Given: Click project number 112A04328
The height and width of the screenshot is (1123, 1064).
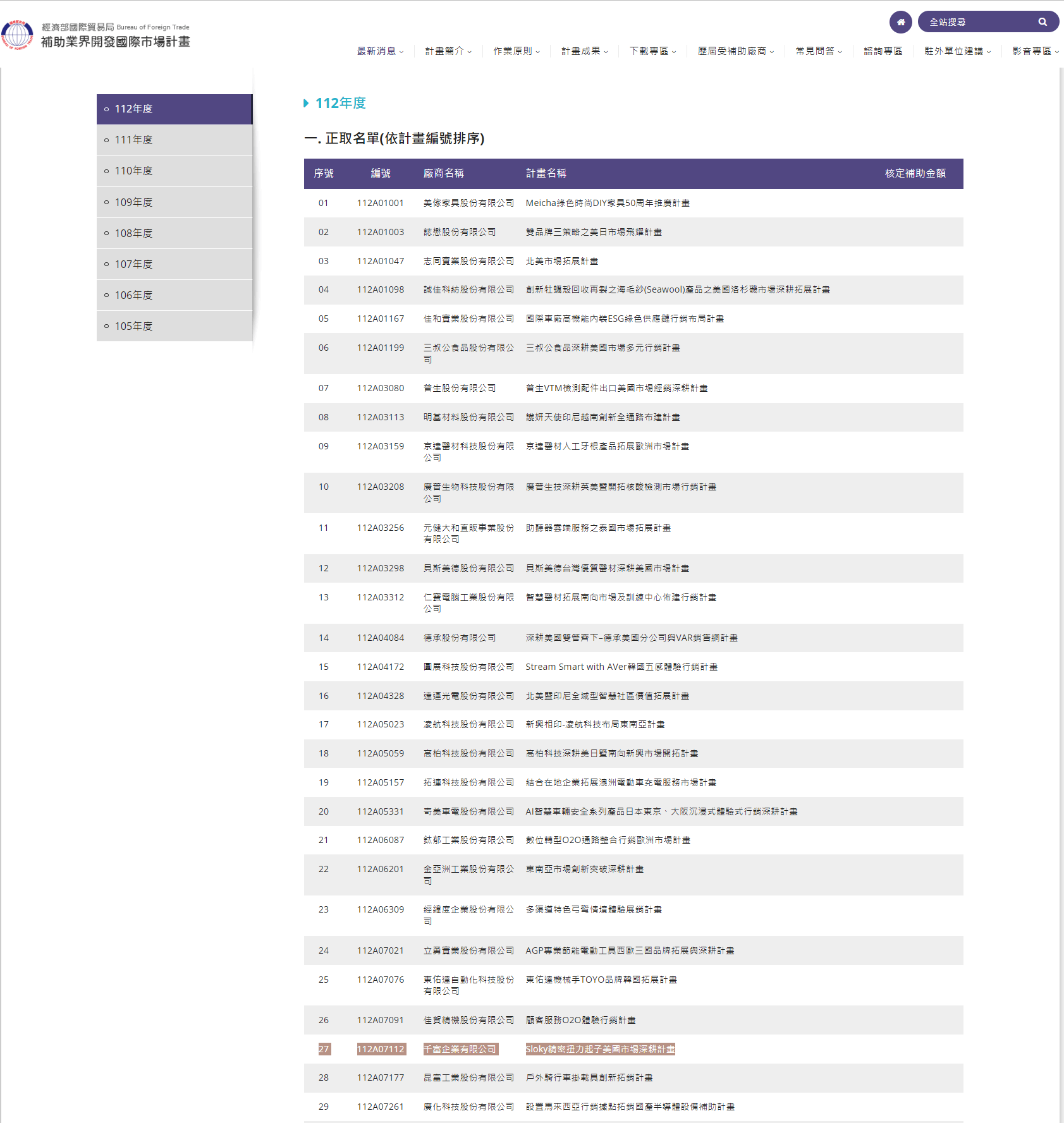Looking at the screenshot, I should coord(381,696).
